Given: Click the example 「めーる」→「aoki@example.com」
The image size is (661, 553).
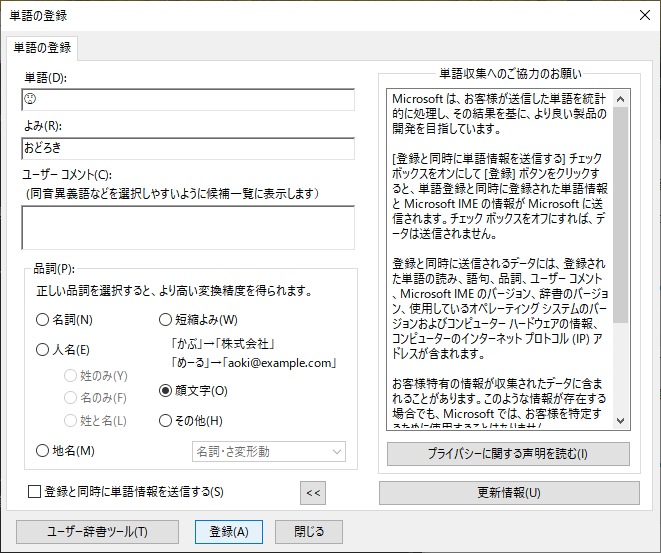Looking at the screenshot, I should pos(253,363).
